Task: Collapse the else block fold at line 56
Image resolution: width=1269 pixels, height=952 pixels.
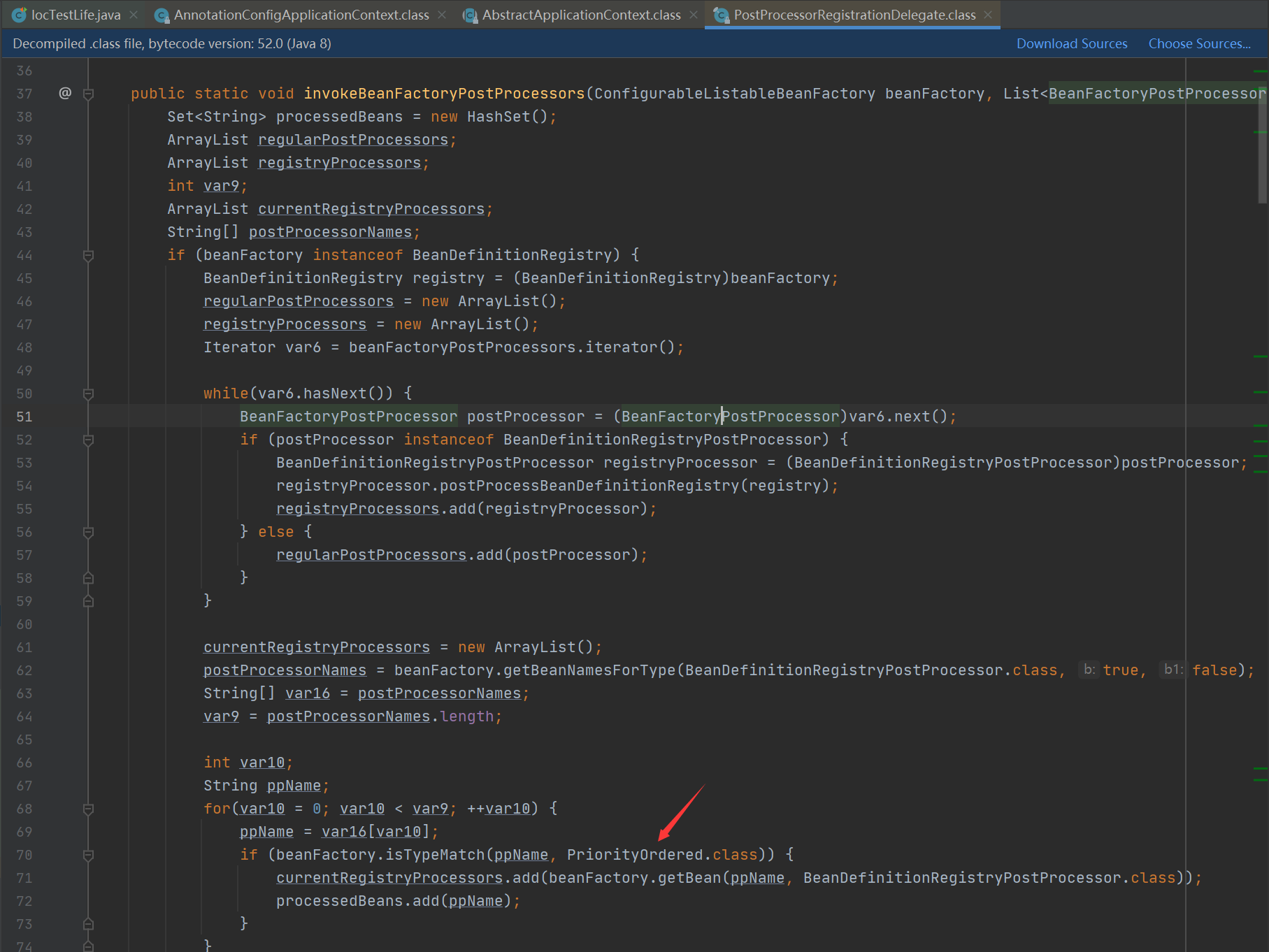Action: tap(88, 532)
